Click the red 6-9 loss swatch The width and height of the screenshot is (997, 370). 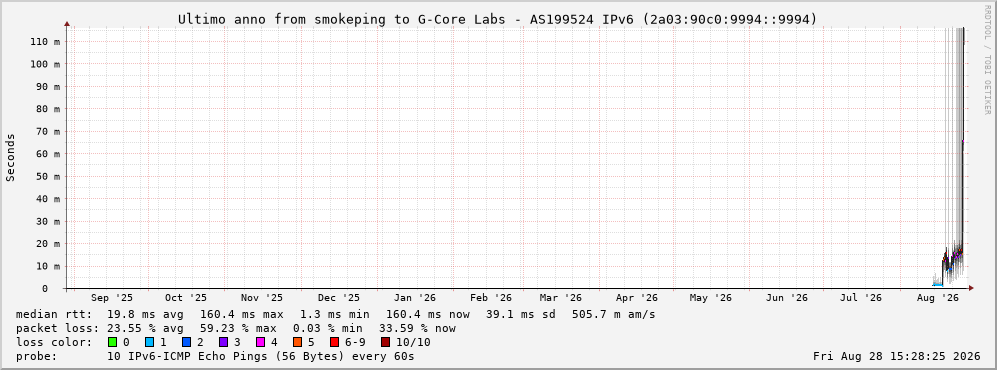pos(334,342)
